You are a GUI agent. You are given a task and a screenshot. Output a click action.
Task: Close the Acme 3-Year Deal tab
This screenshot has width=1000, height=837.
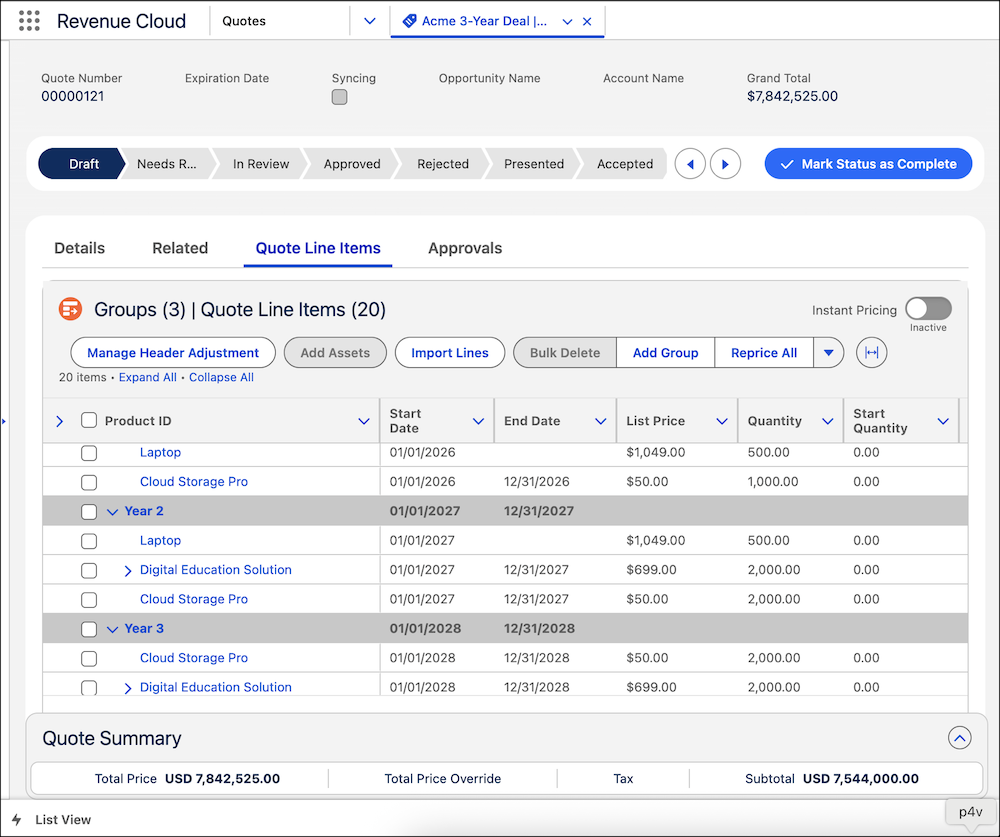pos(587,21)
